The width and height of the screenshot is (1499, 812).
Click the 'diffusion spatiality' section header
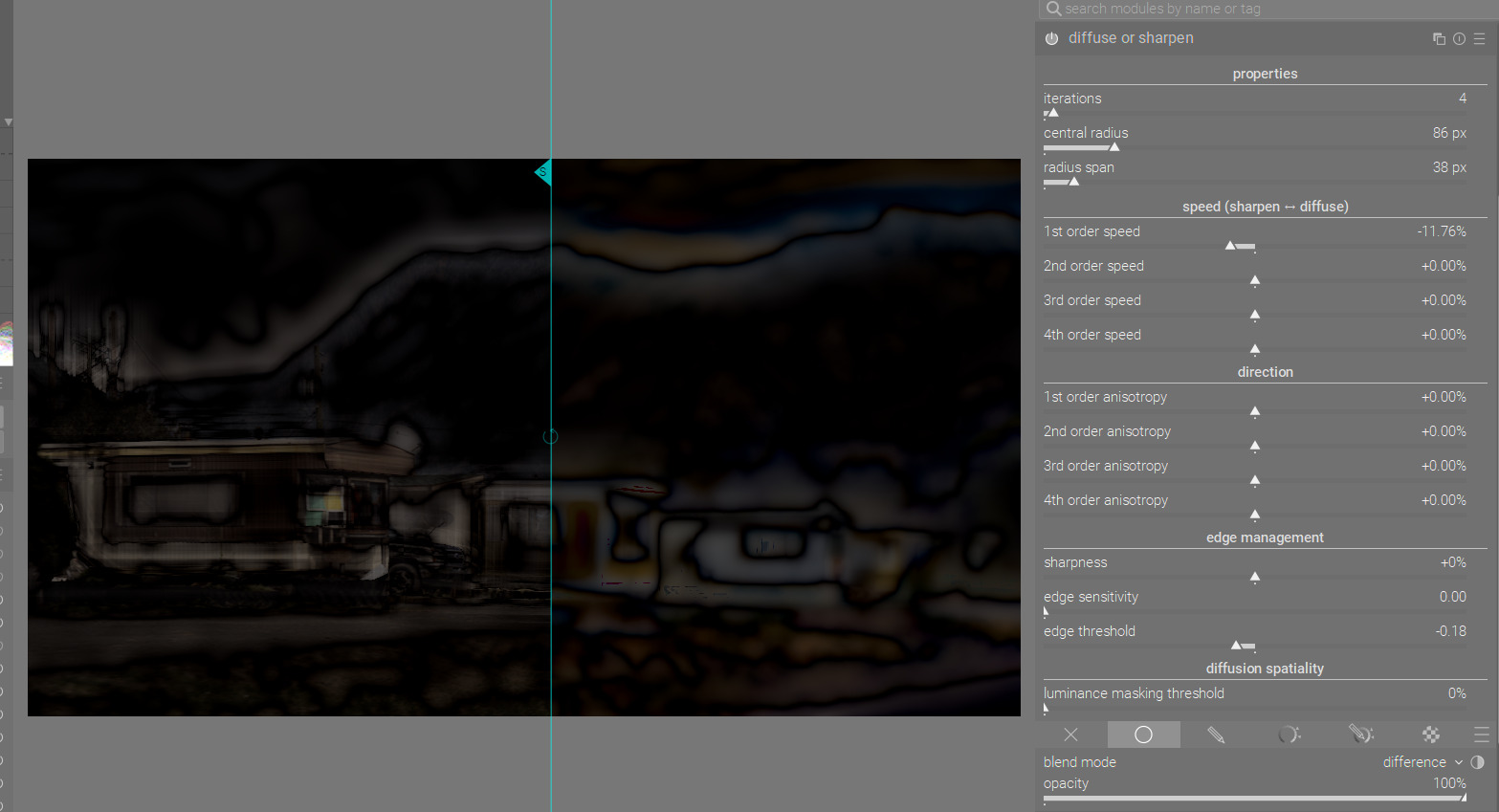tap(1265, 669)
